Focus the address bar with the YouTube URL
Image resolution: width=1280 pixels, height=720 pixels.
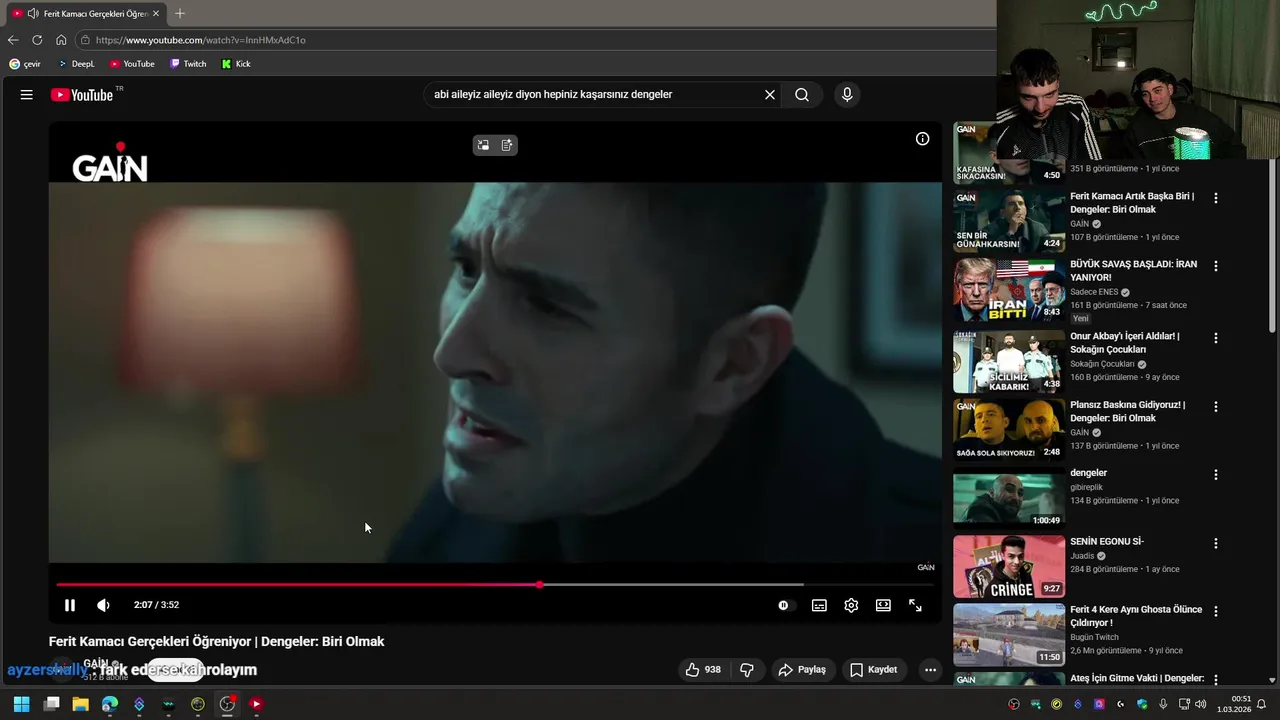point(535,40)
